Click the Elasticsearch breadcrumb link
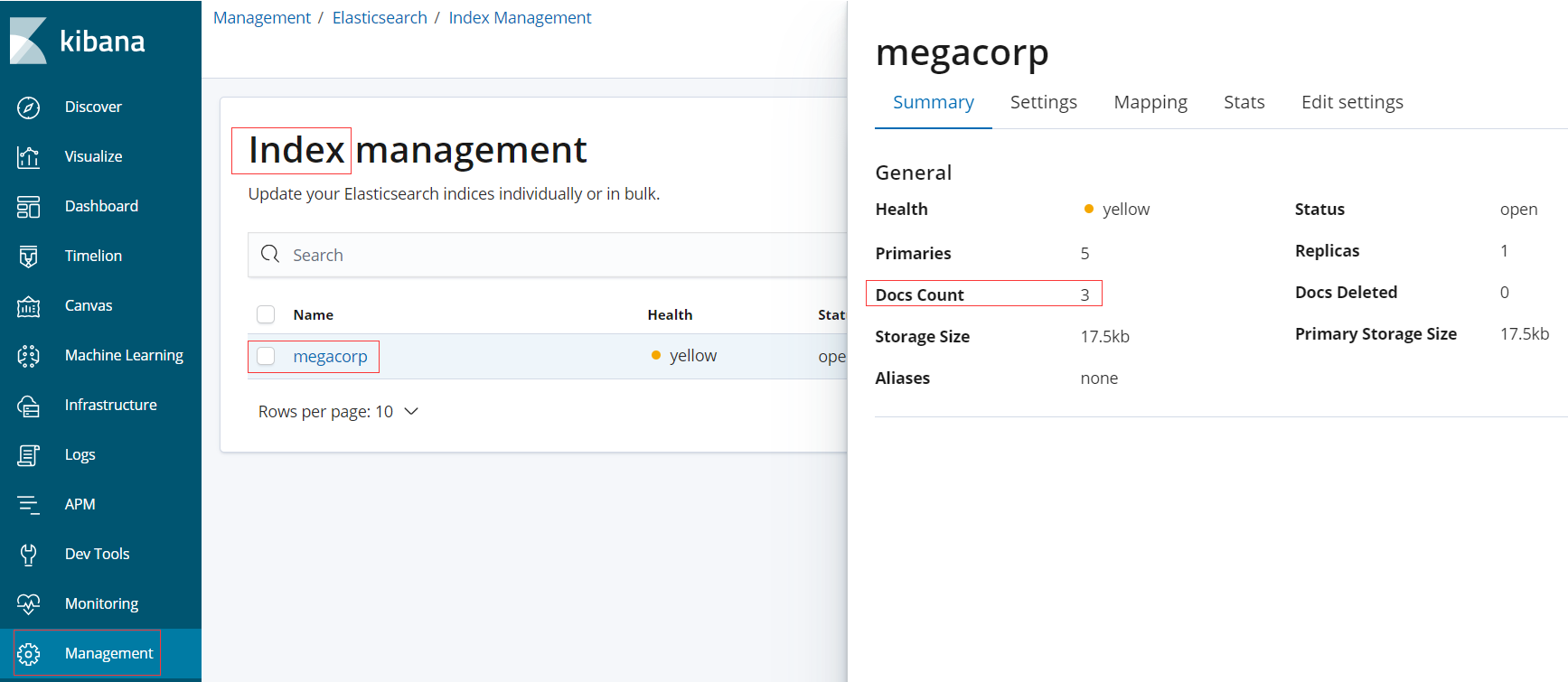The height and width of the screenshot is (682, 1568). 380,17
